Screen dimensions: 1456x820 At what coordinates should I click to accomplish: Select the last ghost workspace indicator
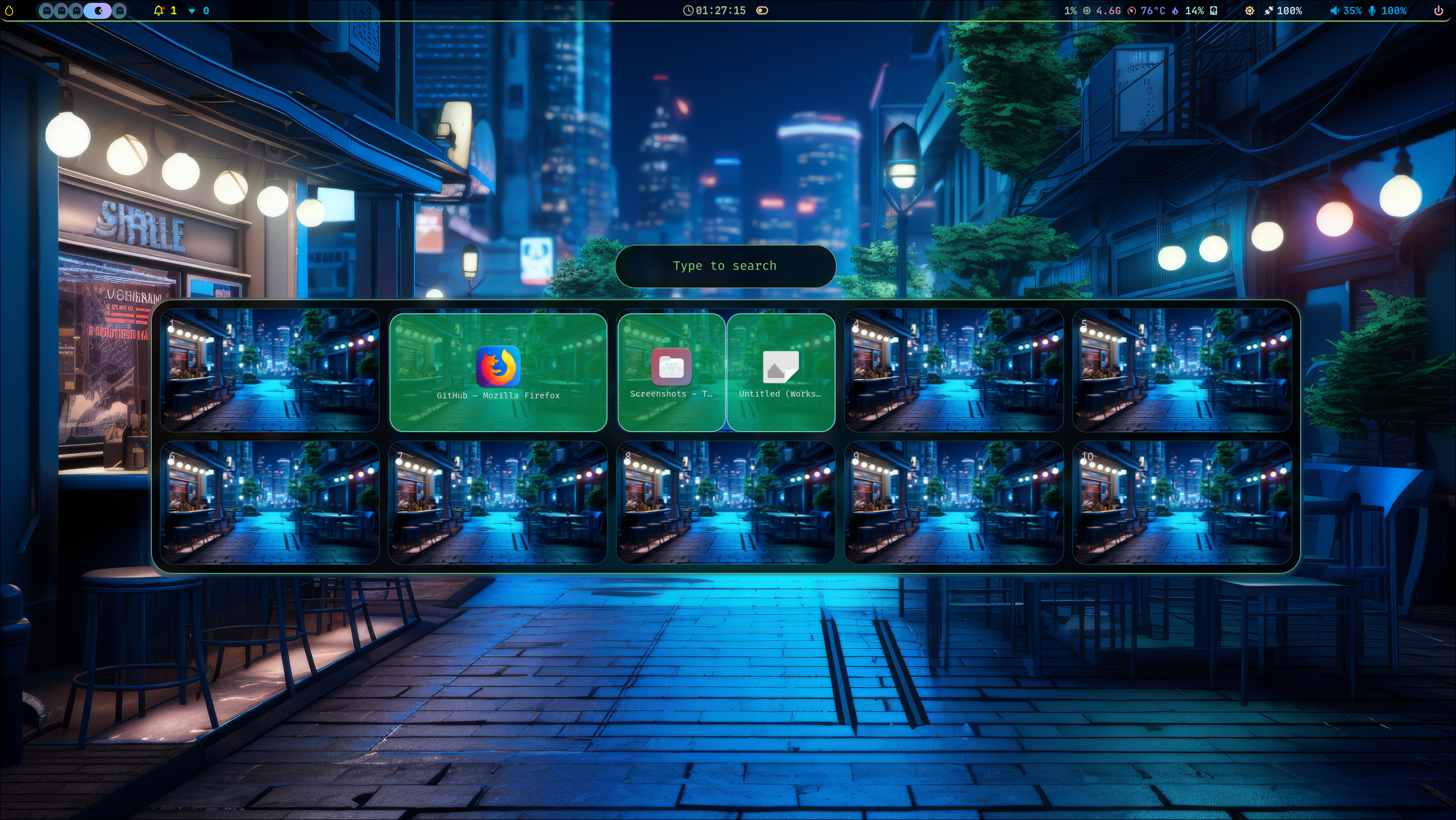coord(120,10)
